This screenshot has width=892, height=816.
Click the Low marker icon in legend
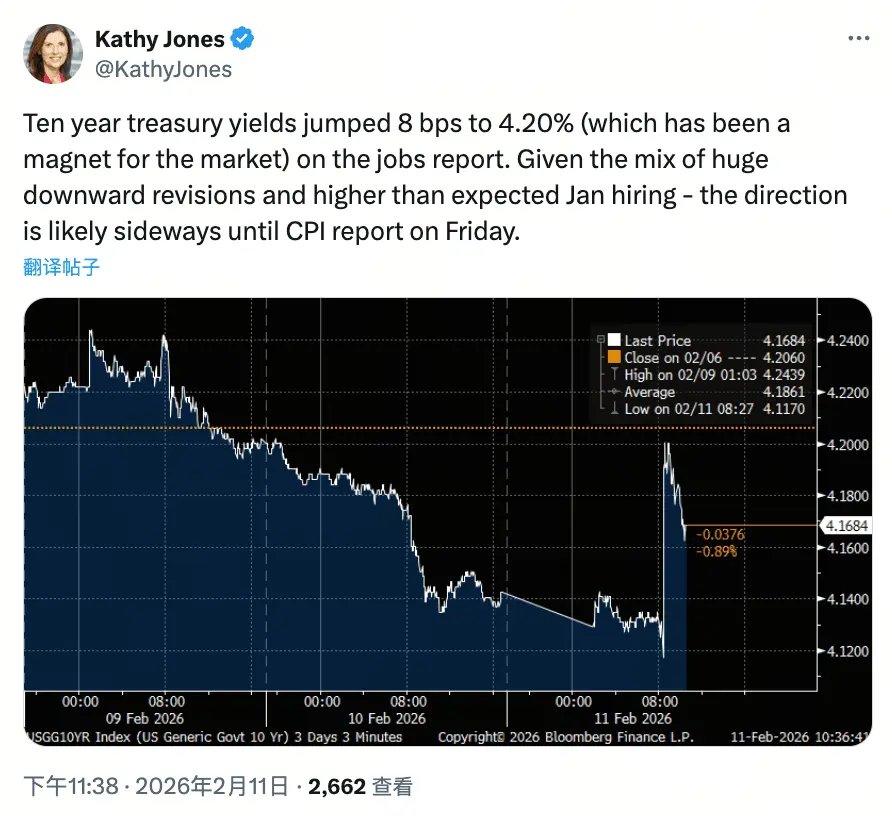pos(612,409)
